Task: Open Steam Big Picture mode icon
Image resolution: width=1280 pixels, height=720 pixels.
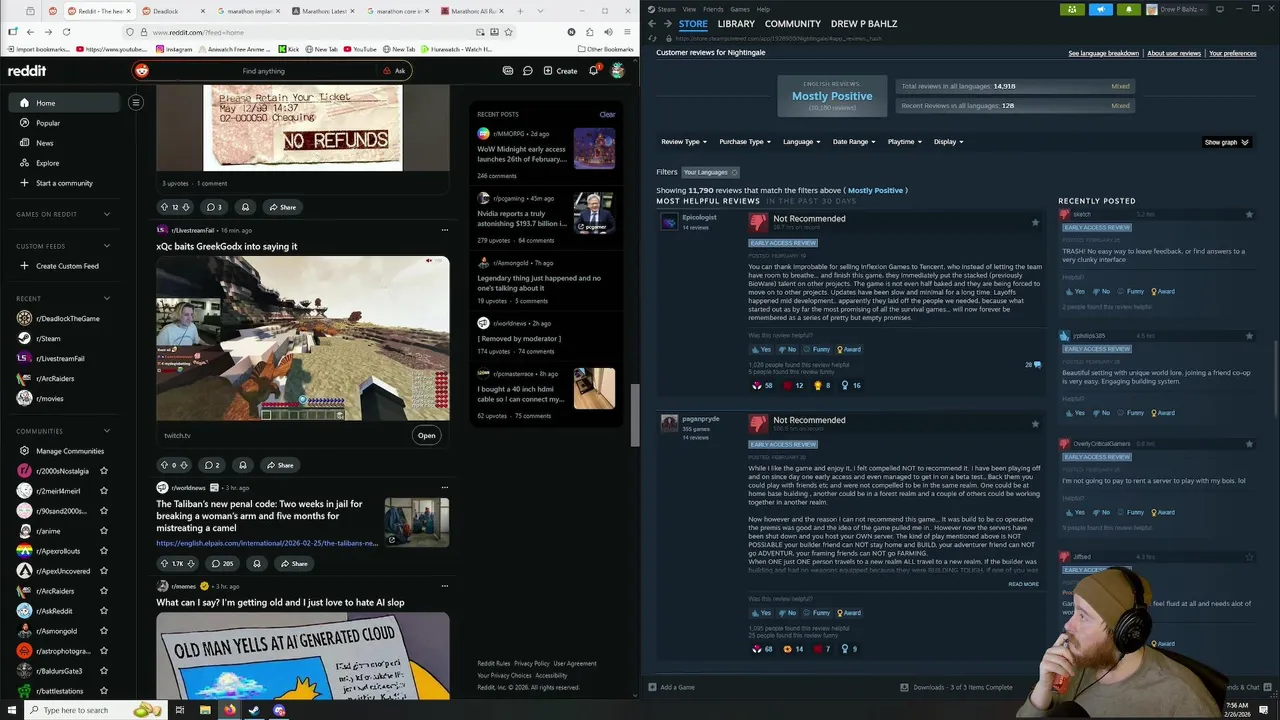Action: (1219, 9)
